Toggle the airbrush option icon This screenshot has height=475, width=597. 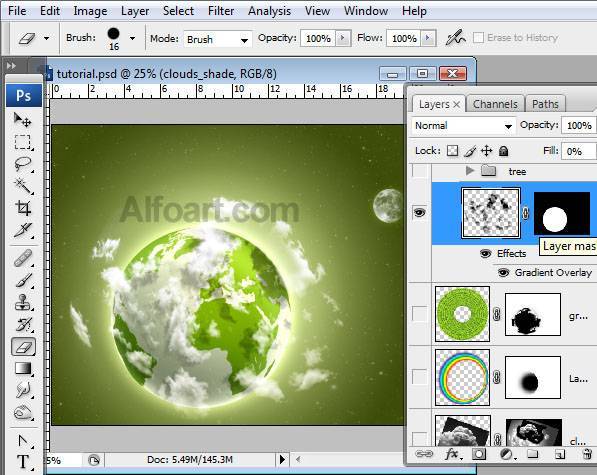tap(455, 38)
